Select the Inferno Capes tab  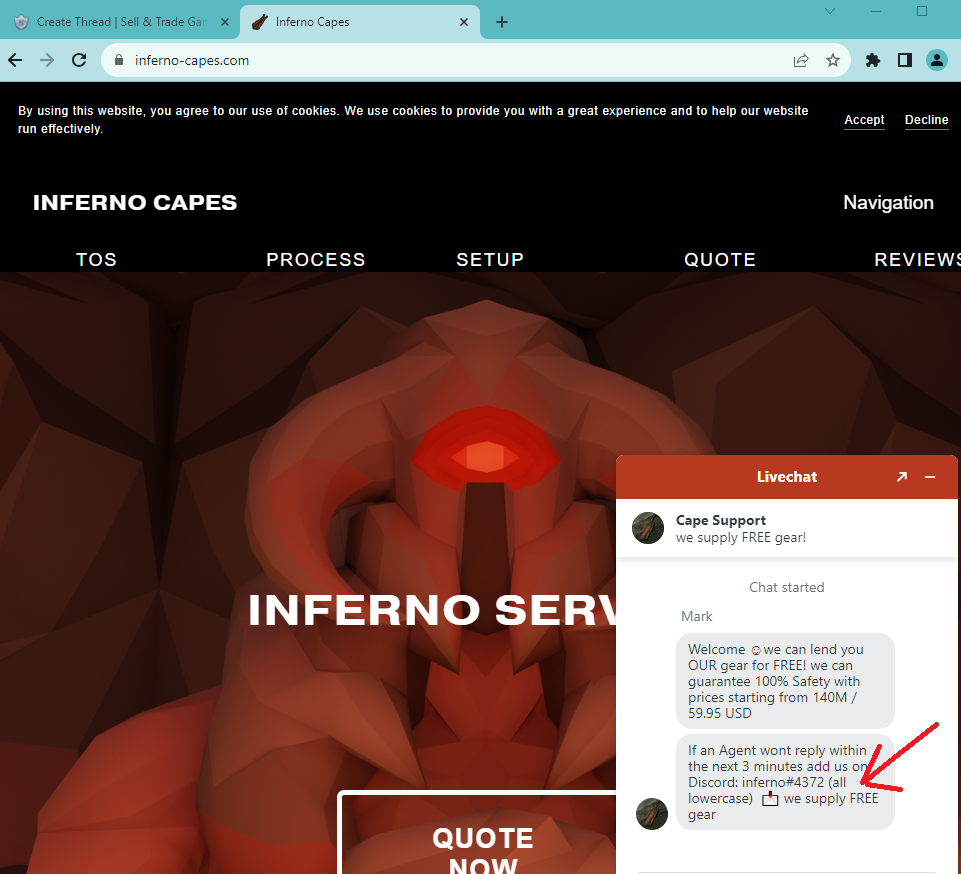tap(359, 22)
